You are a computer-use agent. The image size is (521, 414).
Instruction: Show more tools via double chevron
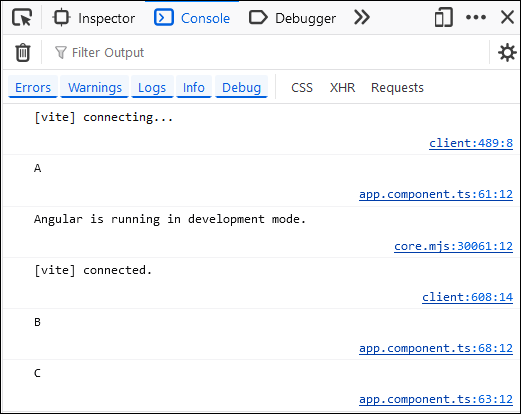pyautogui.click(x=362, y=17)
